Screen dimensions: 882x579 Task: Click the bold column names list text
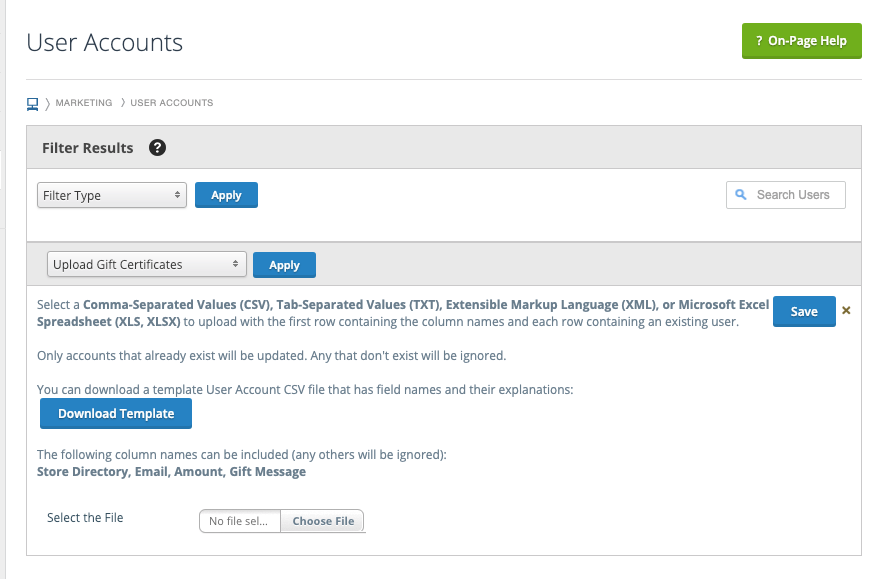tap(171, 471)
